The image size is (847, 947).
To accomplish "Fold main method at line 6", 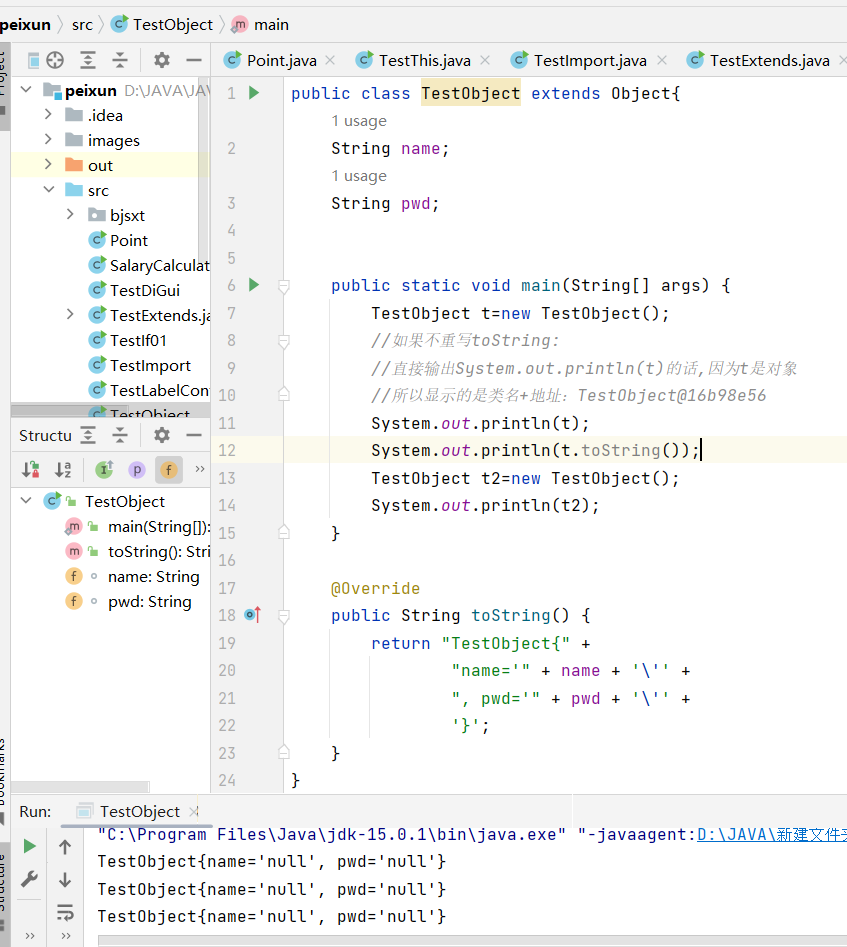I will pyautogui.click(x=283, y=286).
